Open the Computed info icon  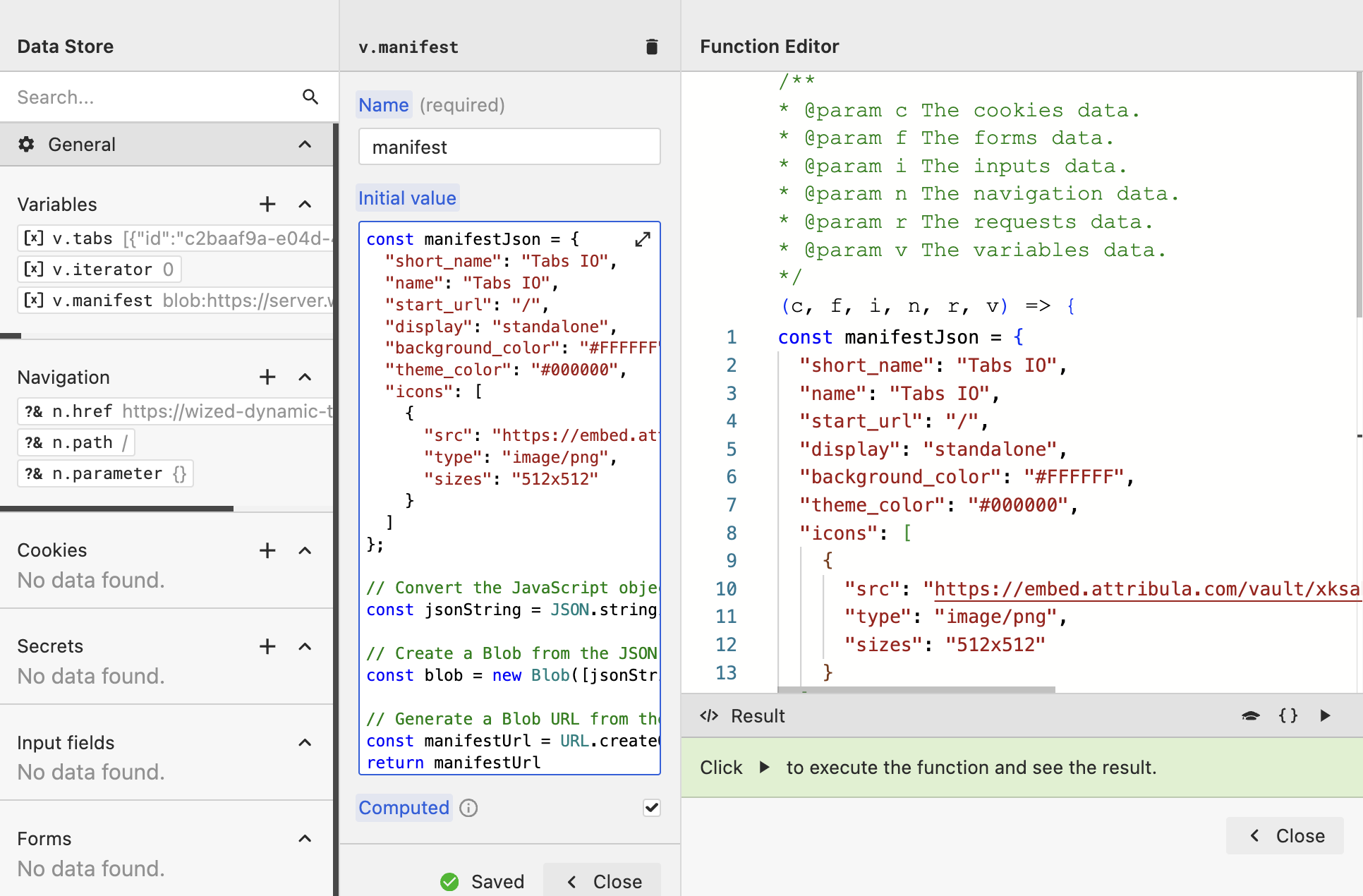coord(468,808)
